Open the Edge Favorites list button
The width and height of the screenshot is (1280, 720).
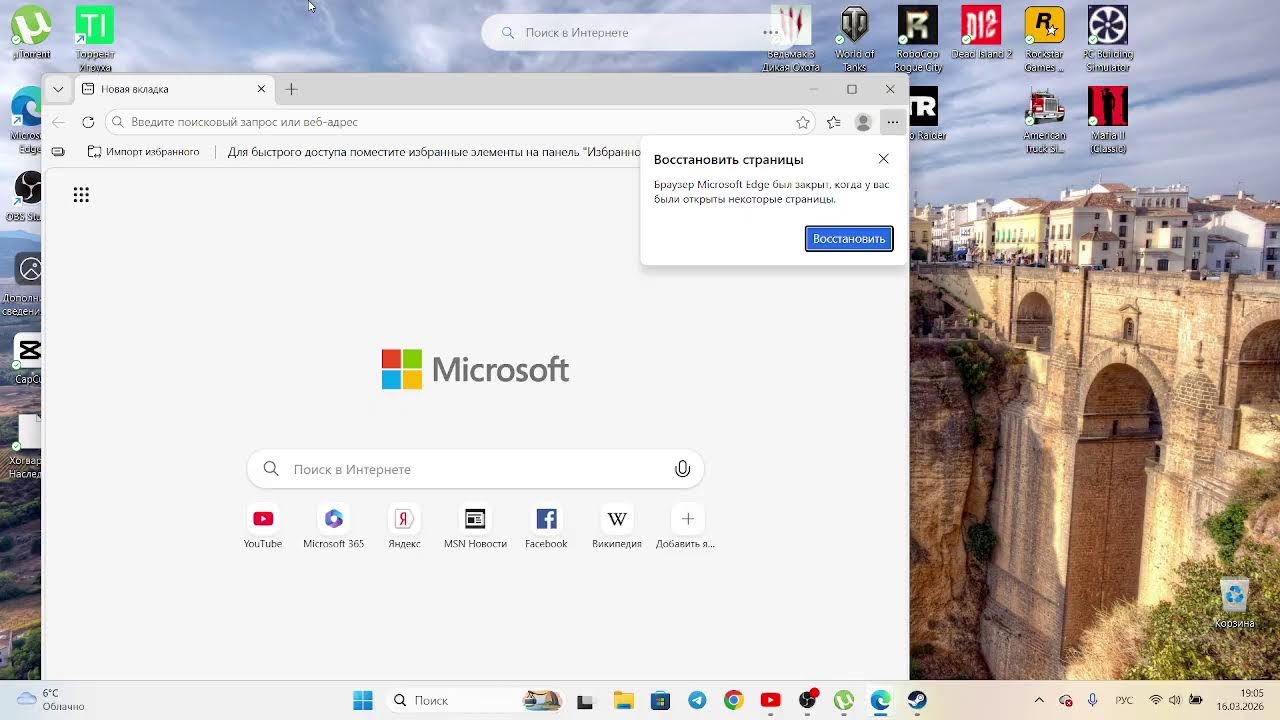click(834, 122)
